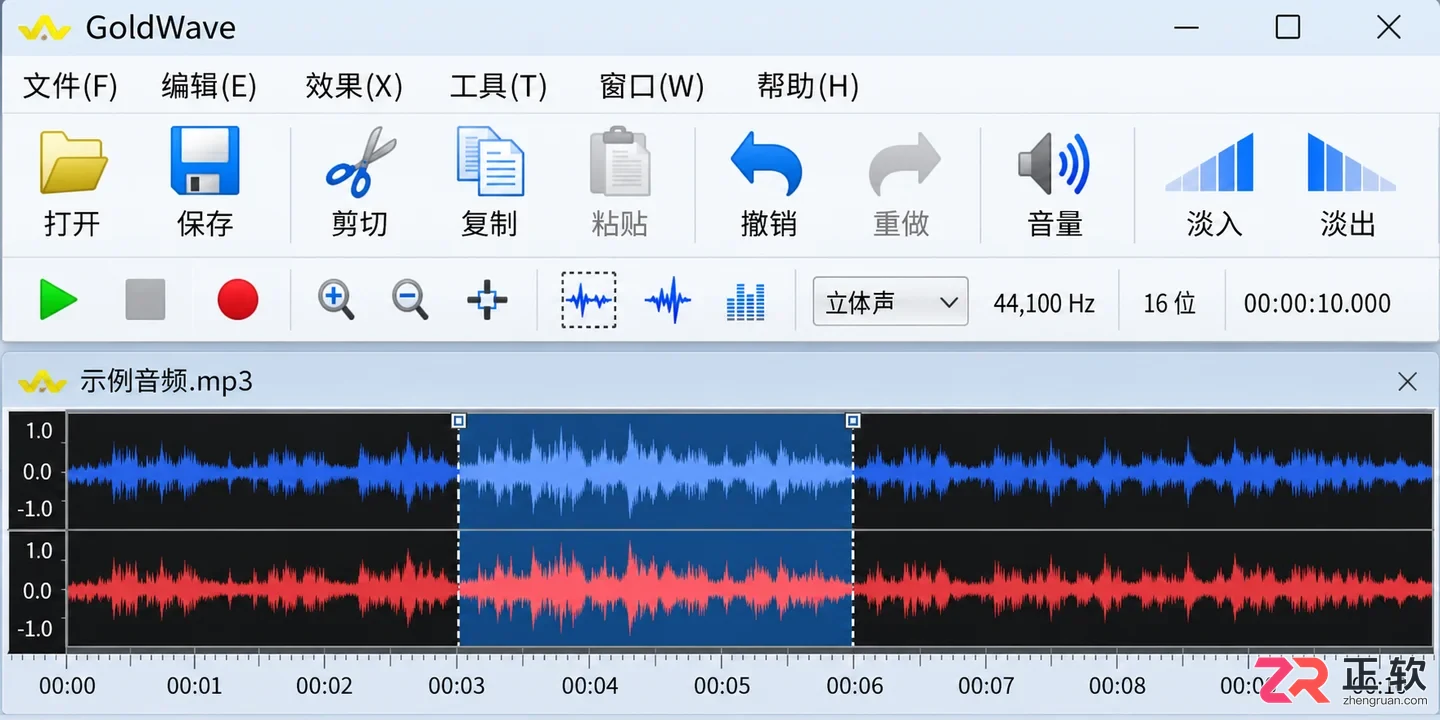Toggle the dashed-box waveform selection view
The image size is (1440, 720).
588,300
